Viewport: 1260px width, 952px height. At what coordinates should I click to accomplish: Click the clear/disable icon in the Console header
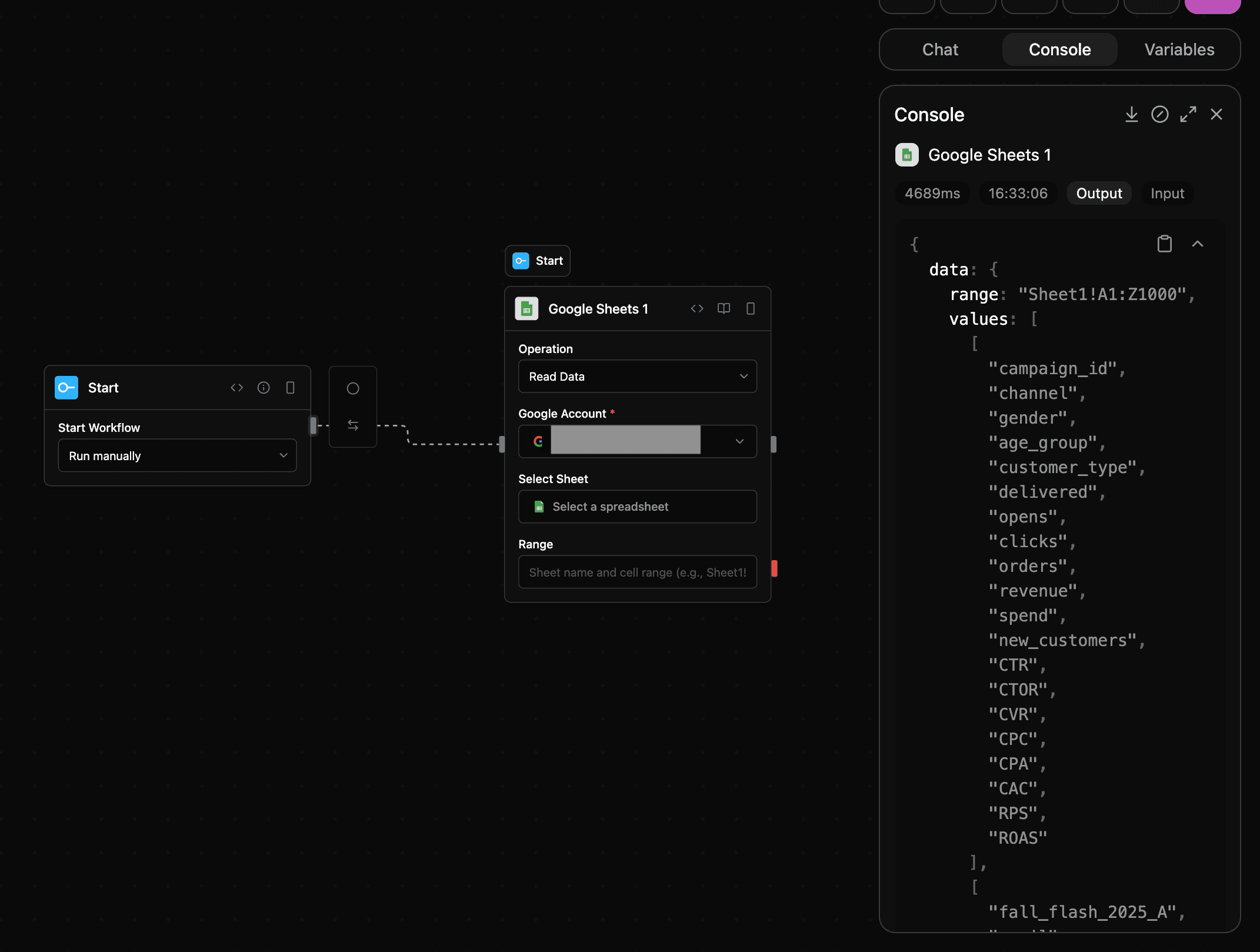pyautogui.click(x=1159, y=114)
